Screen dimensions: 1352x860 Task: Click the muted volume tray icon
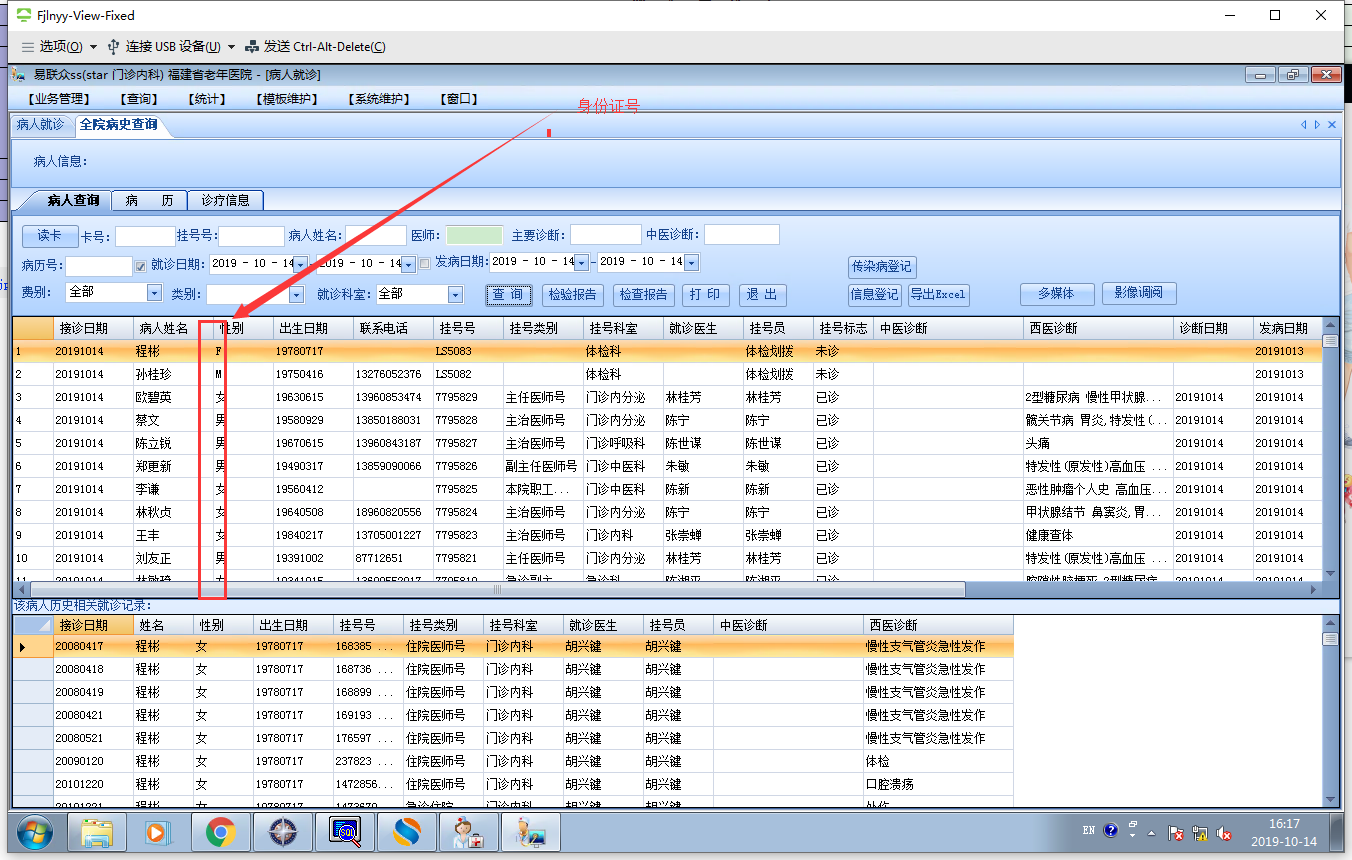[x=1223, y=832]
